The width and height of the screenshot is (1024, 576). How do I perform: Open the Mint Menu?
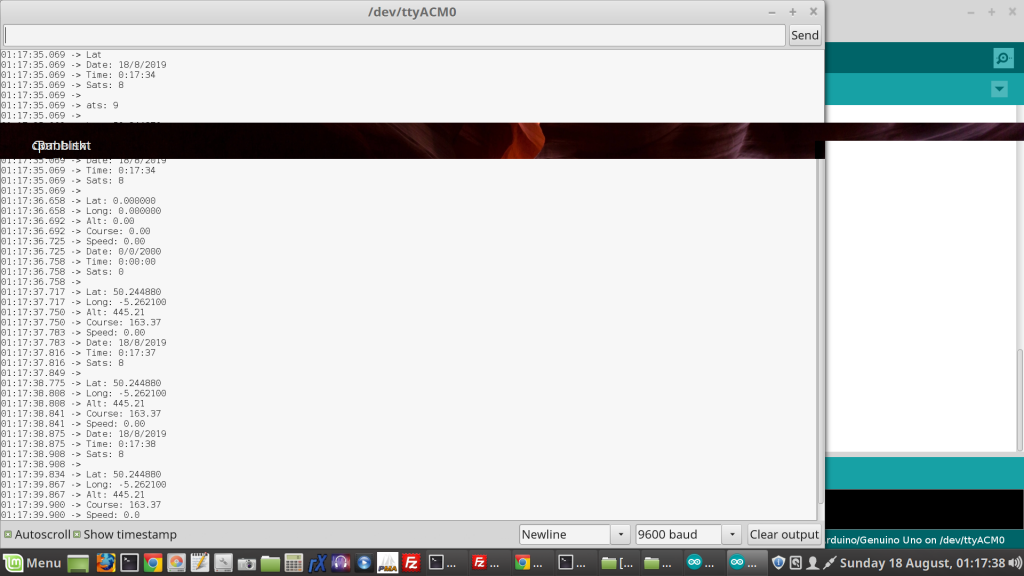click(x=32, y=563)
